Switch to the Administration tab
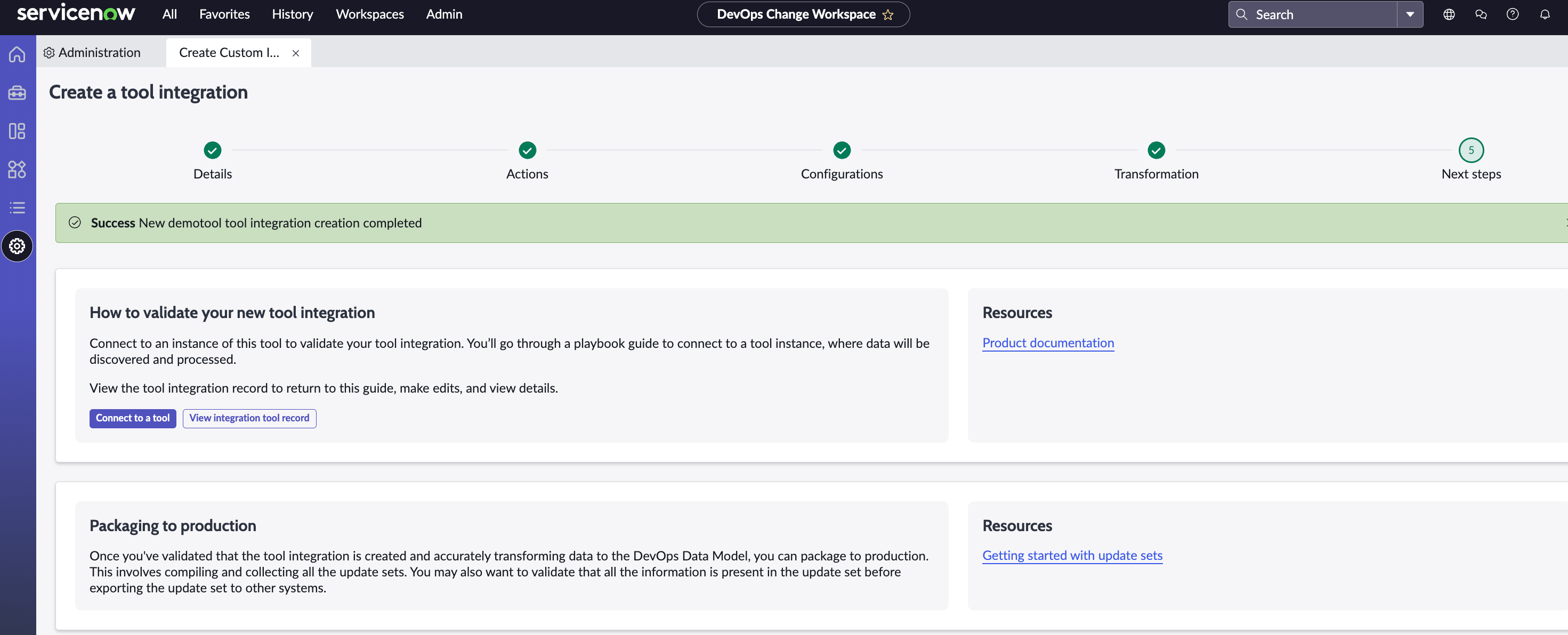The image size is (1568, 635). (92, 53)
